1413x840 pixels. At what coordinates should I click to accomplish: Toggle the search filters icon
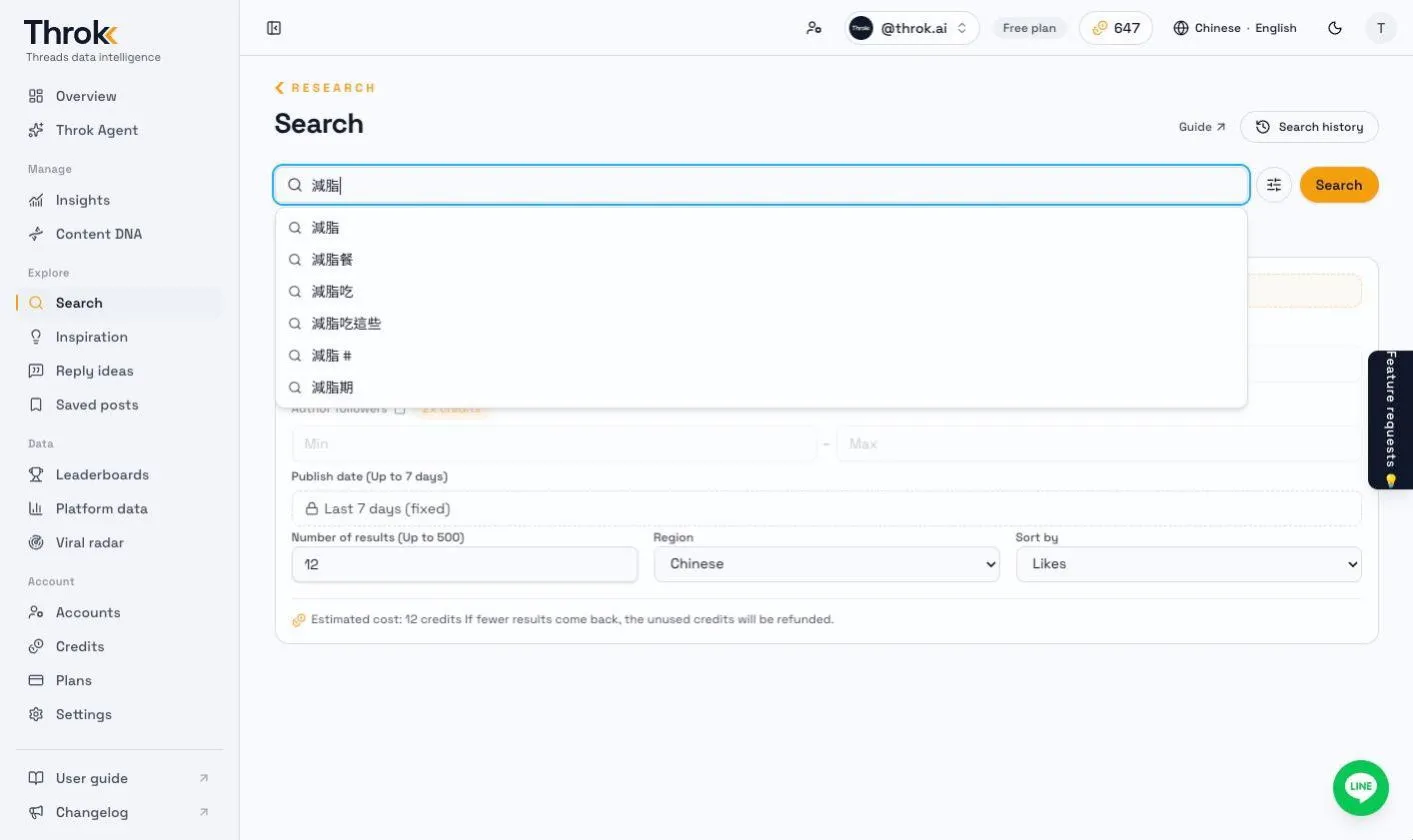click(1274, 185)
